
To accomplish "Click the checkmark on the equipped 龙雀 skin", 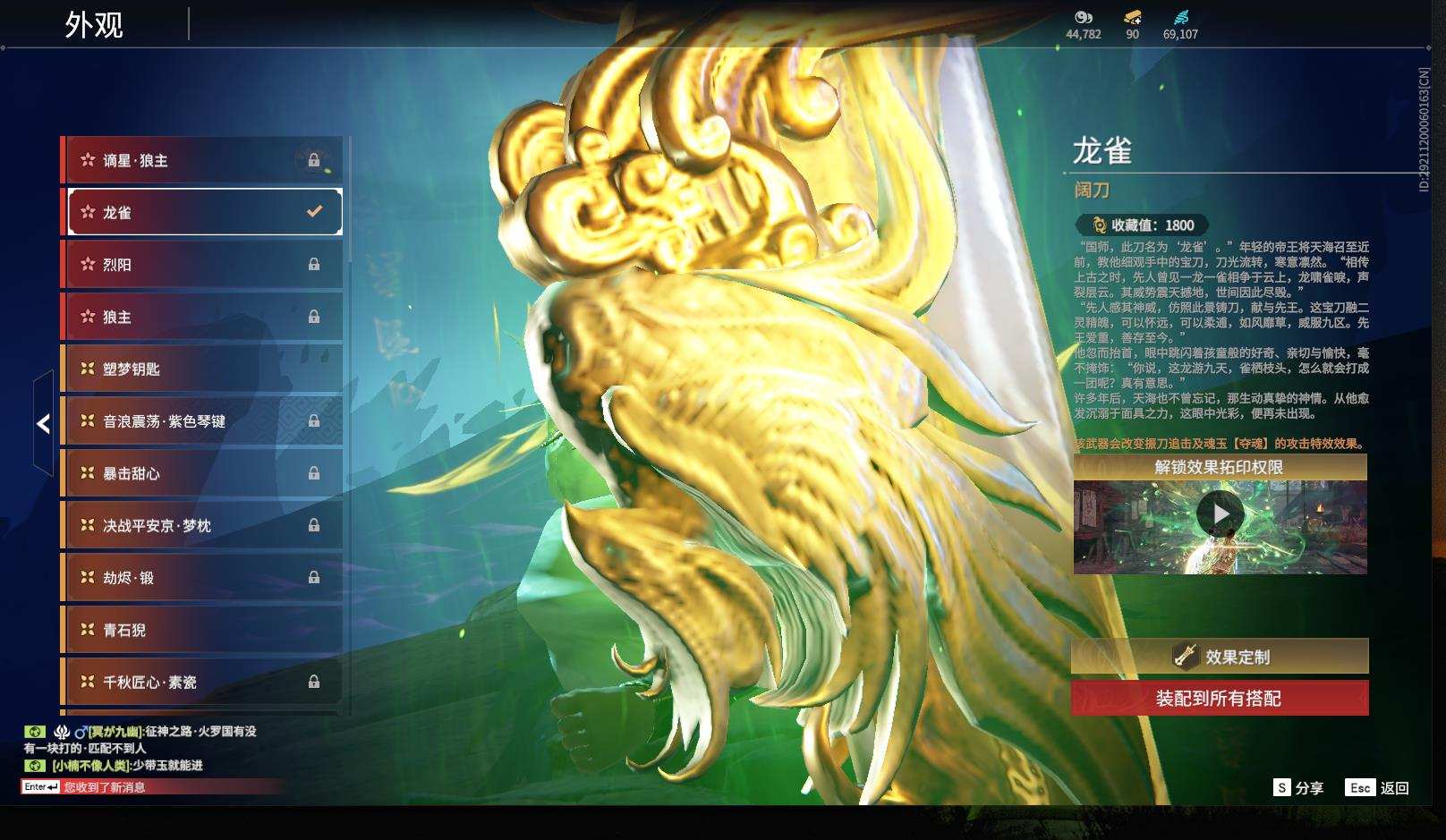I will [314, 212].
